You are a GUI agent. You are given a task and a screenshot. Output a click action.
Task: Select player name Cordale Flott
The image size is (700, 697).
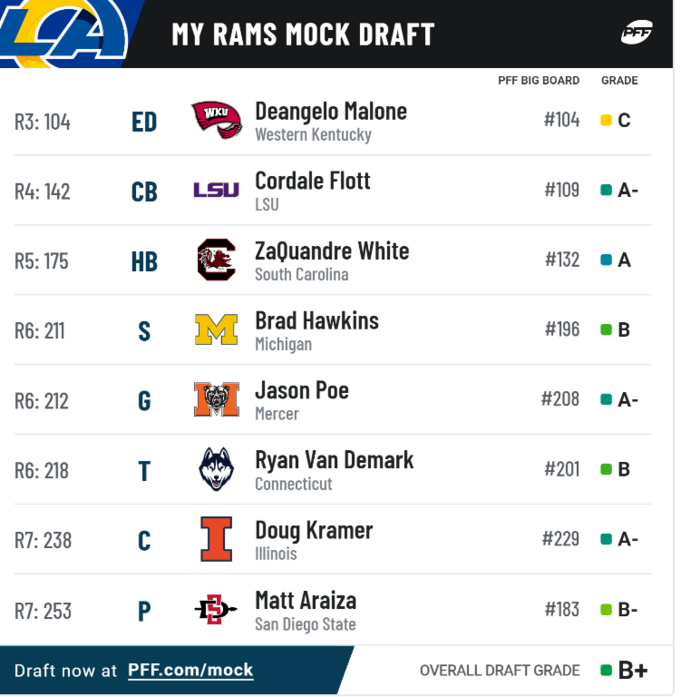pyautogui.click(x=312, y=181)
